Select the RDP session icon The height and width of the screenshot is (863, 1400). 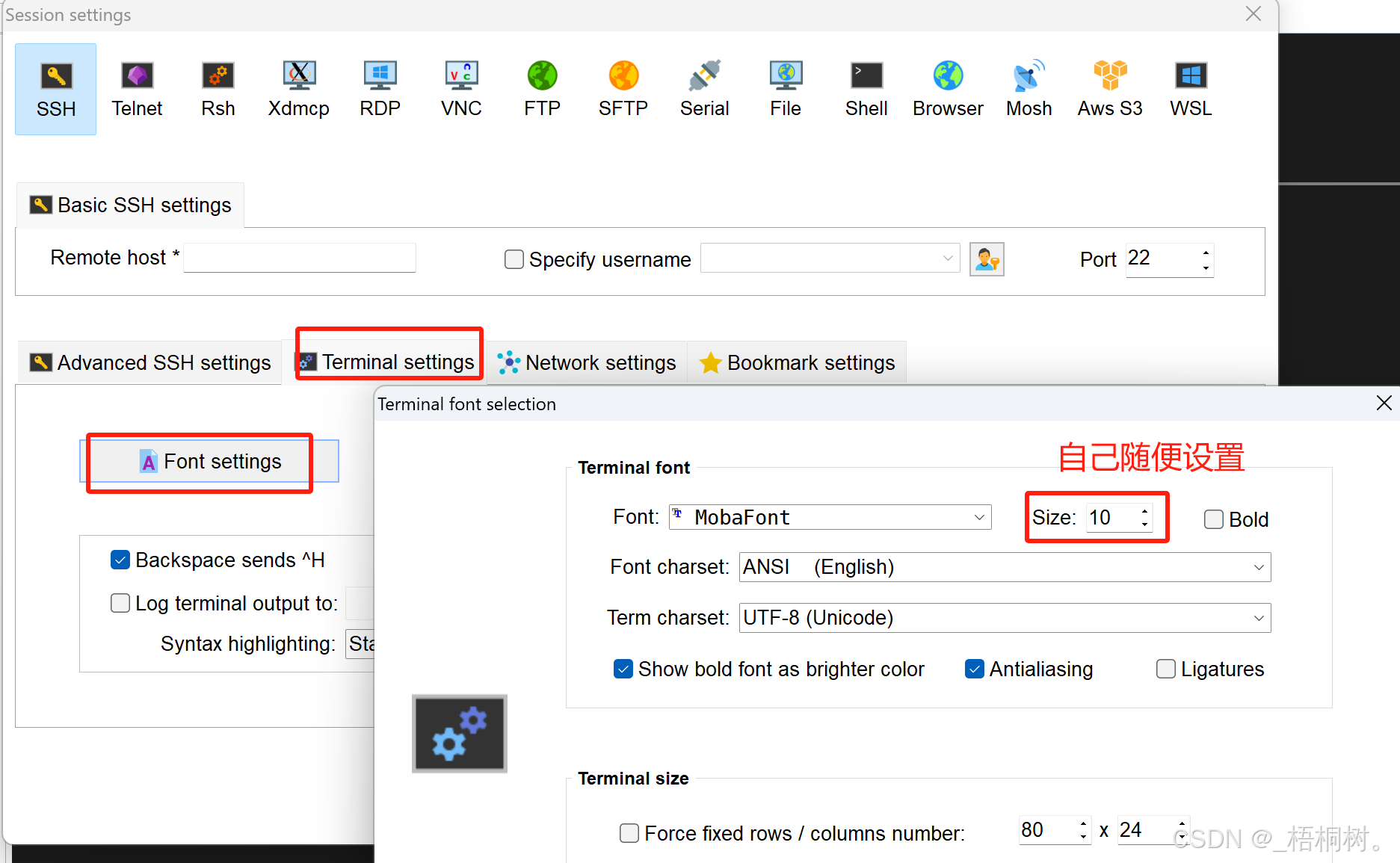point(380,89)
